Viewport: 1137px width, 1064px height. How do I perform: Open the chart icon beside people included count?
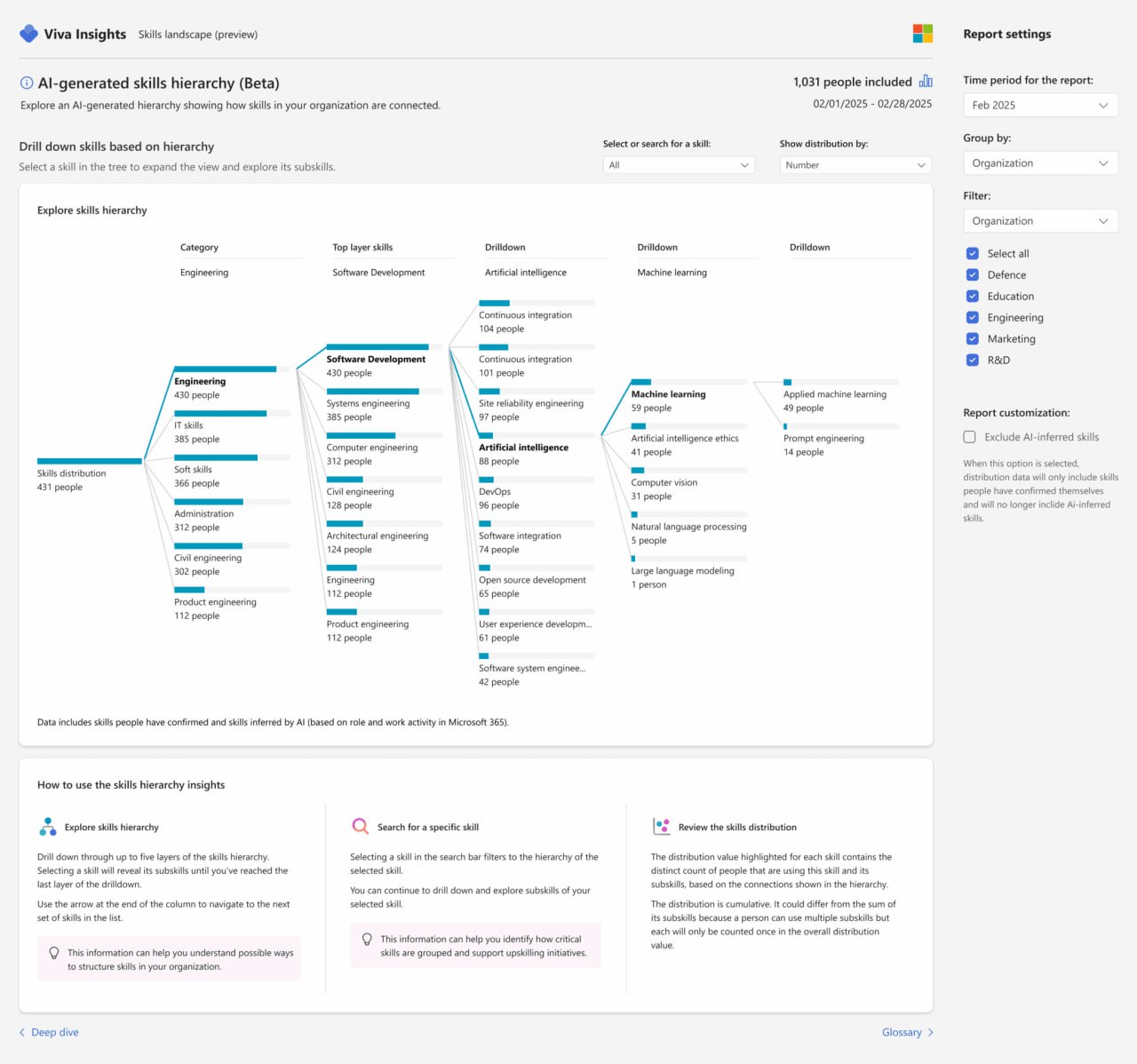[x=926, y=81]
